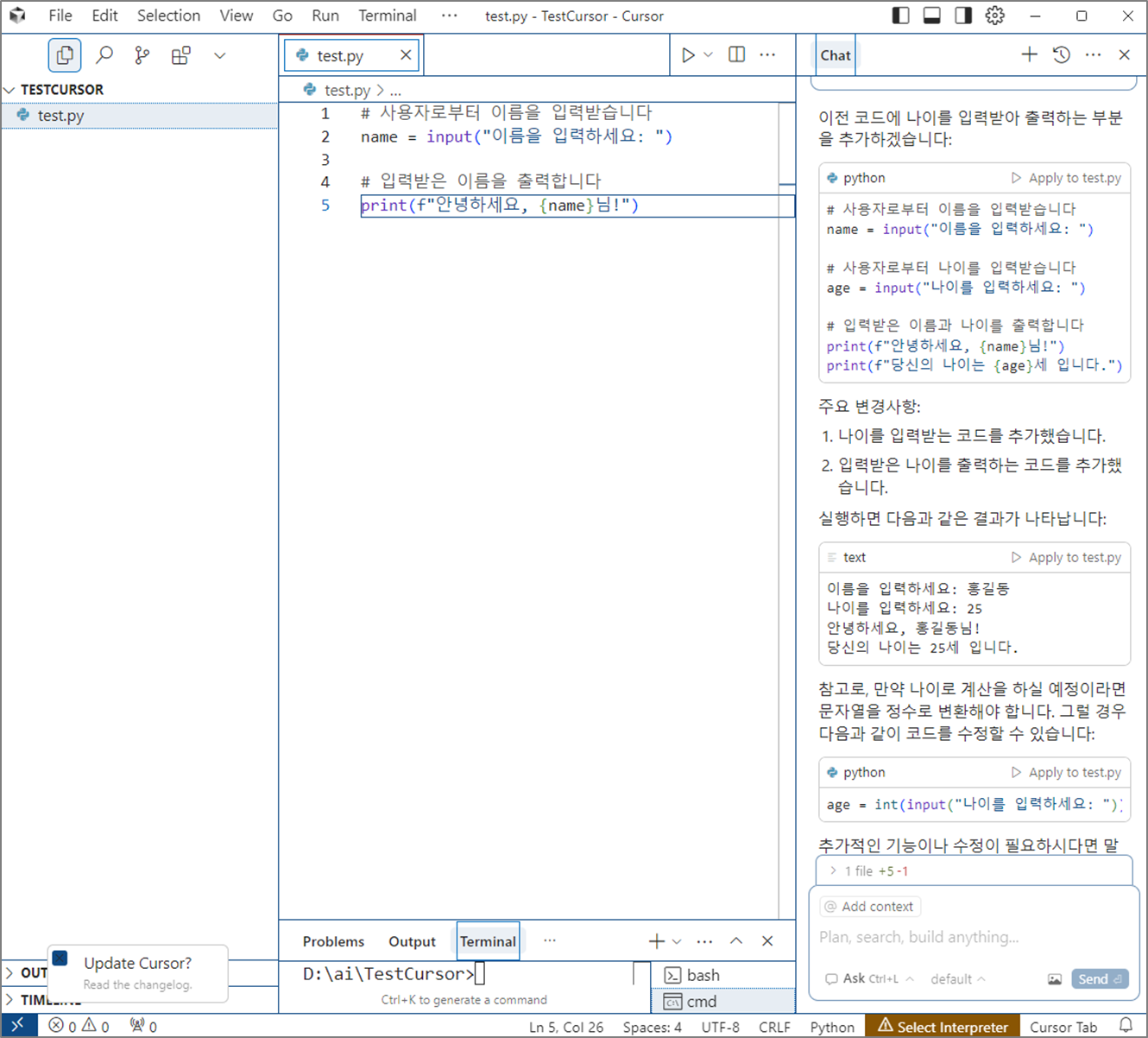Viewport: 1148px width, 1038px height.
Task: Close the test.py editor tab
Action: [406, 55]
